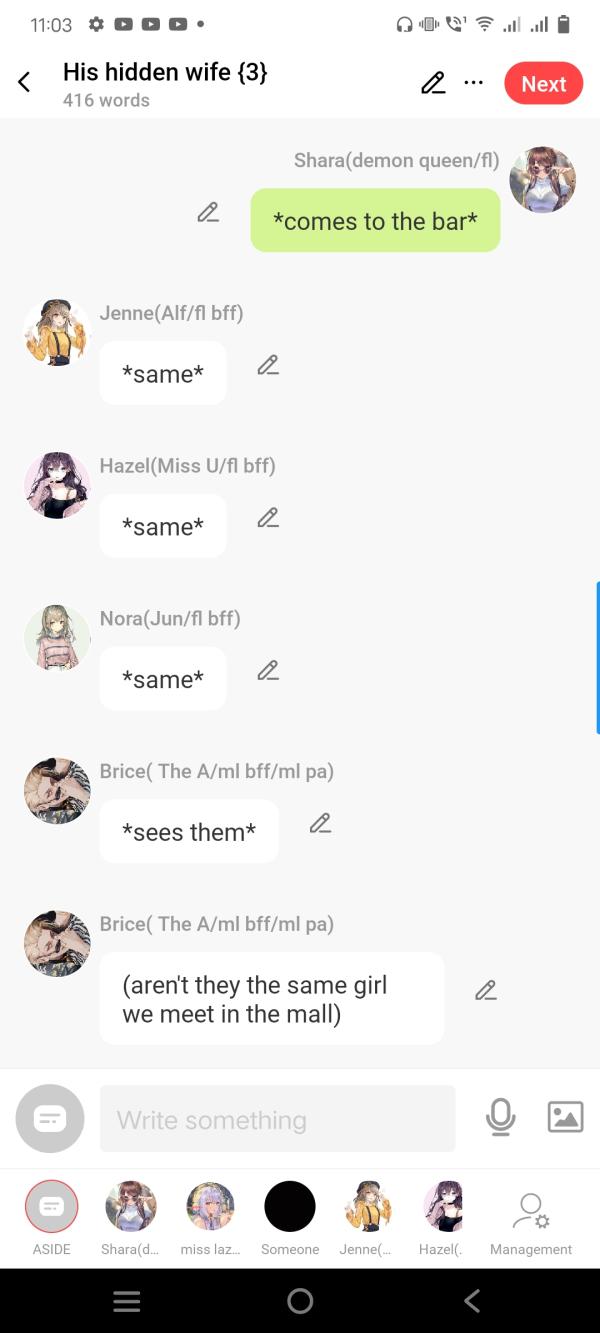
Task: Focus the 'Write something' text field
Action: coord(277,1119)
